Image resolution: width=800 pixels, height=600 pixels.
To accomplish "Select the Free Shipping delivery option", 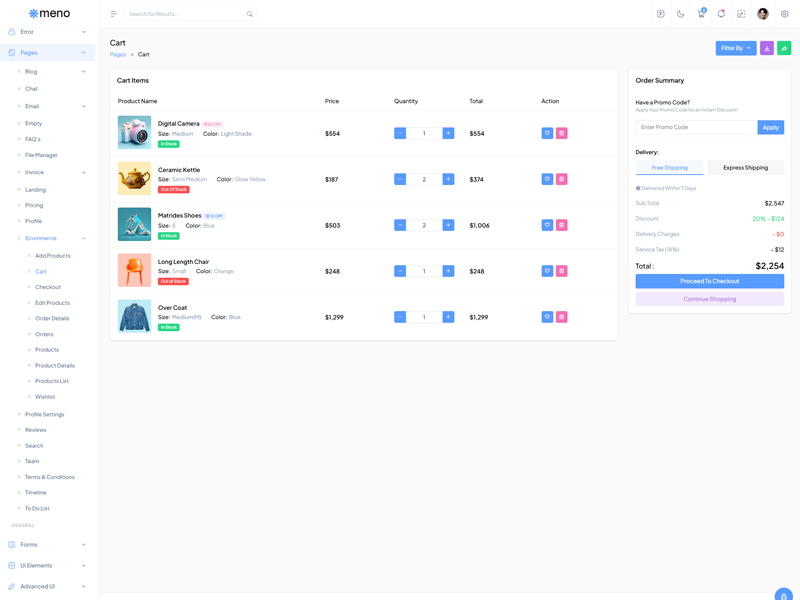I will pyautogui.click(x=670, y=167).
